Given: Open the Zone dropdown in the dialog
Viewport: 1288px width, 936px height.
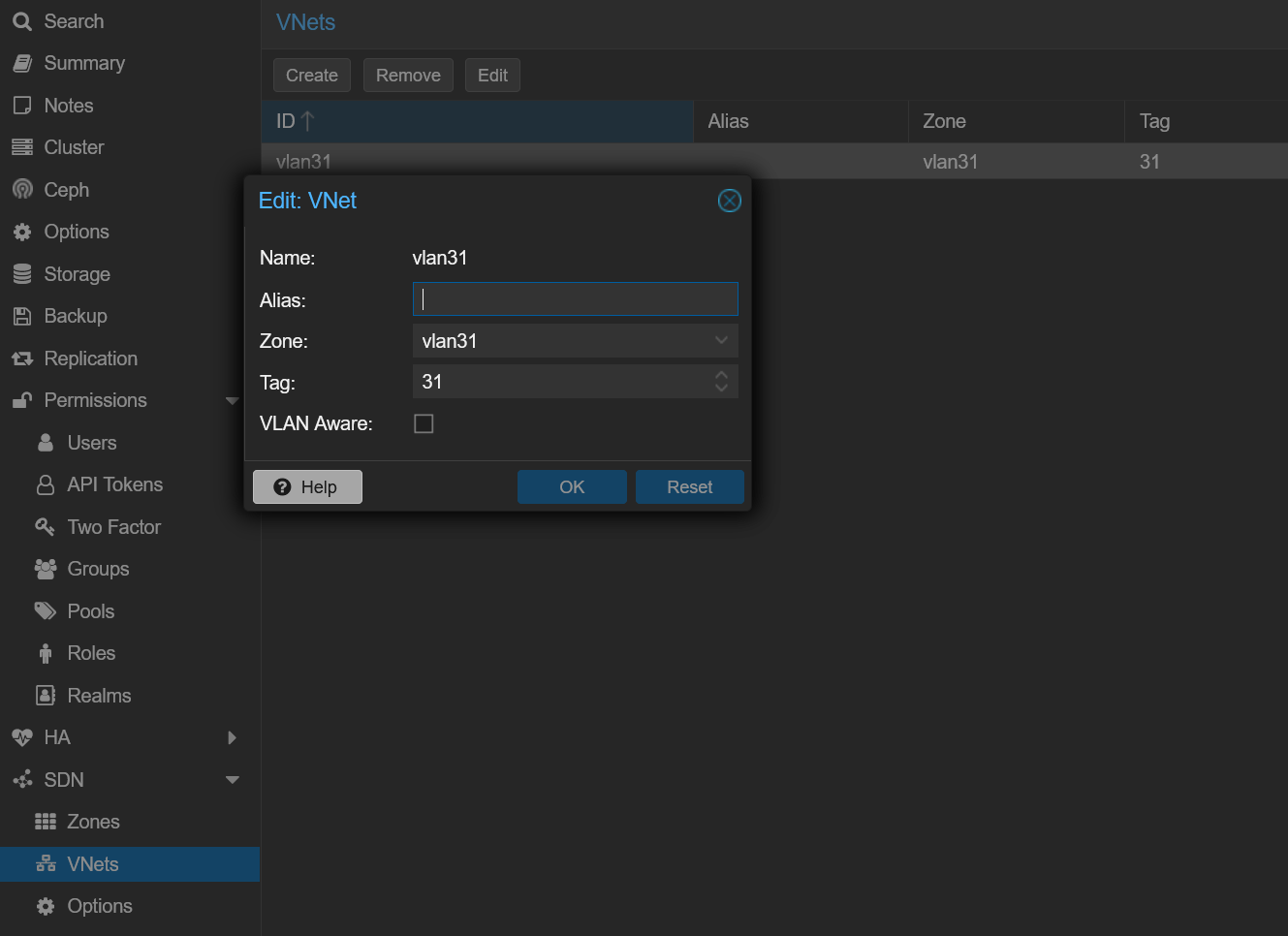Looking at the screenshot, I should (x=721, y=340).
